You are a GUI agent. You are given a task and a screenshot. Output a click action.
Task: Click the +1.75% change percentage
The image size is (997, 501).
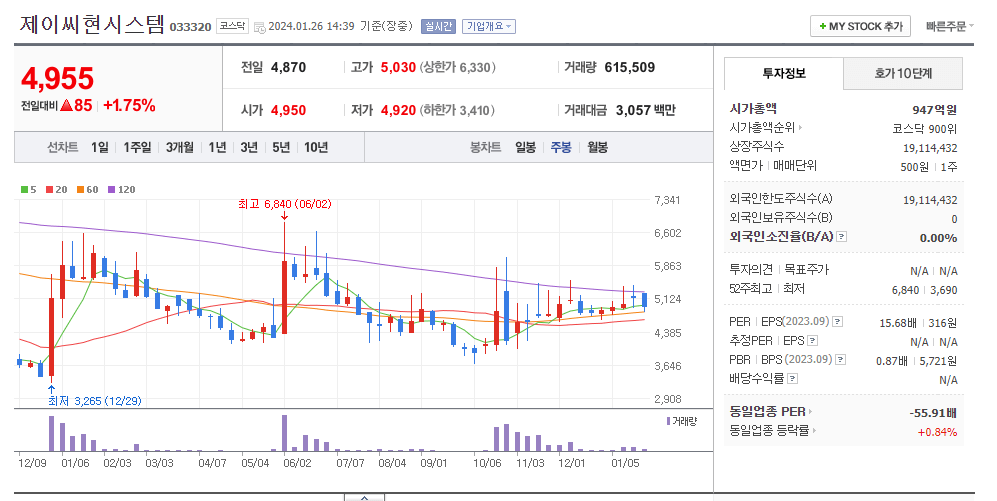(x=129, y=106)
